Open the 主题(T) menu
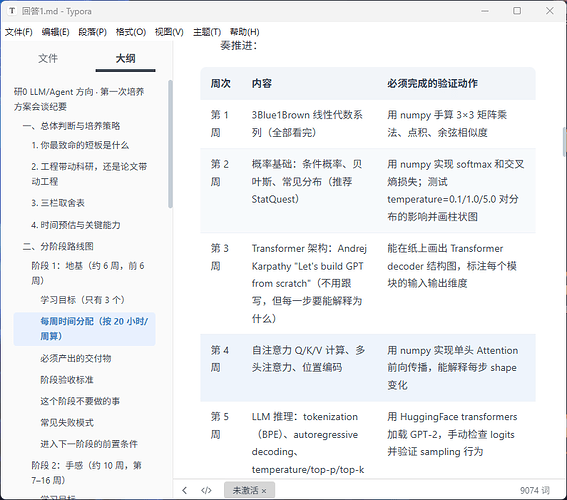 pos(207,32)
